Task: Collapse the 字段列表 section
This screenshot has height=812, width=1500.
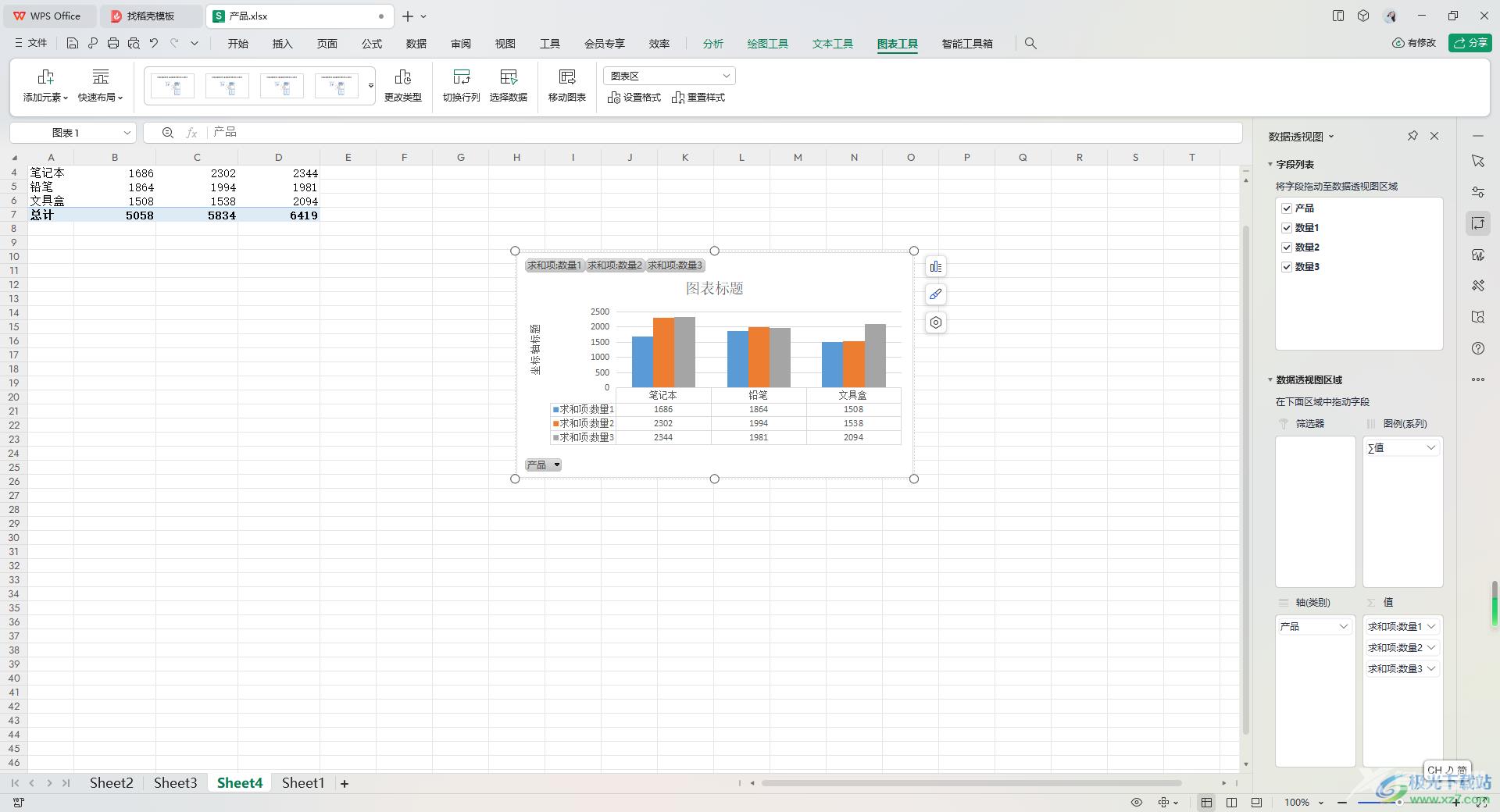Action: [x=1270, y=165]
